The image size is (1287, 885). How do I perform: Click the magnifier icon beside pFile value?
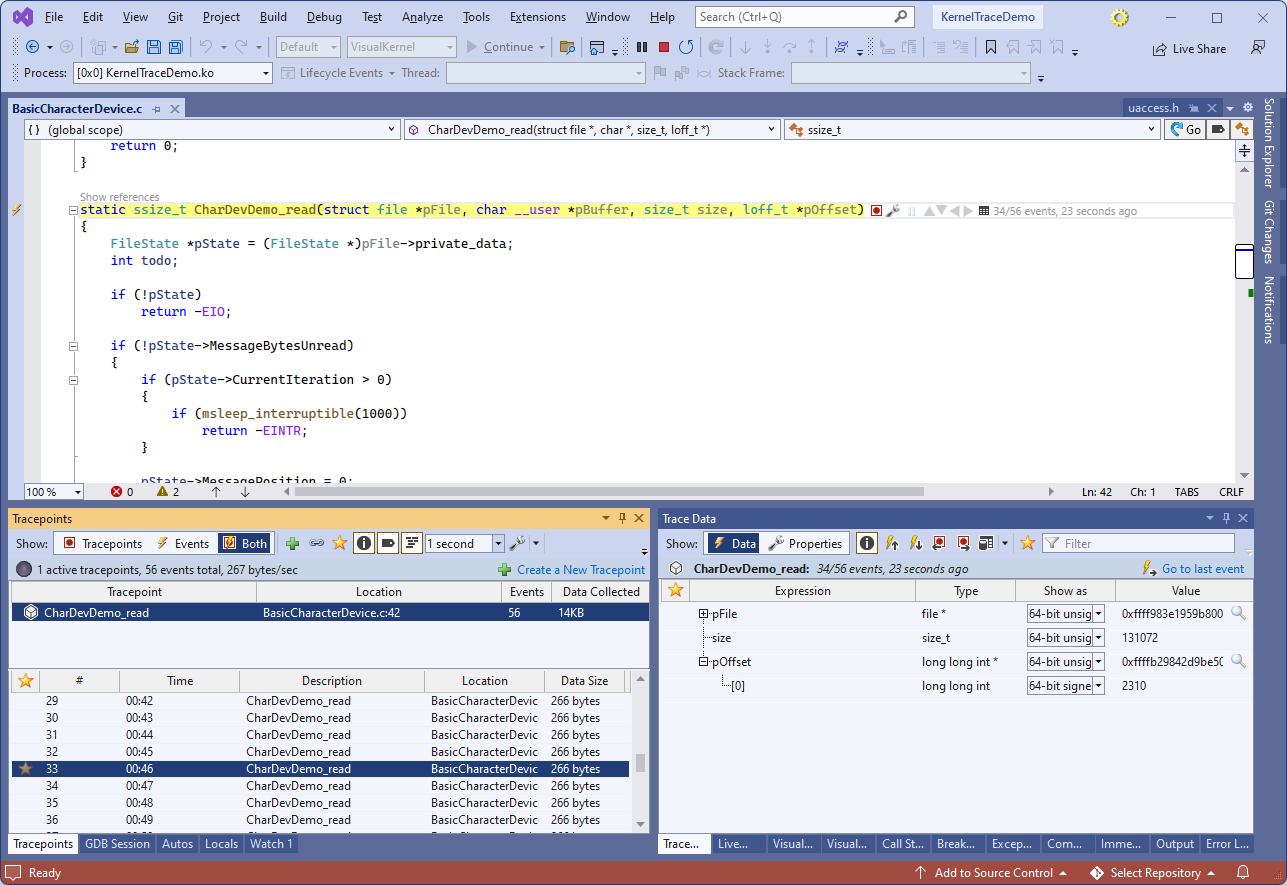tap(1238, 613)
